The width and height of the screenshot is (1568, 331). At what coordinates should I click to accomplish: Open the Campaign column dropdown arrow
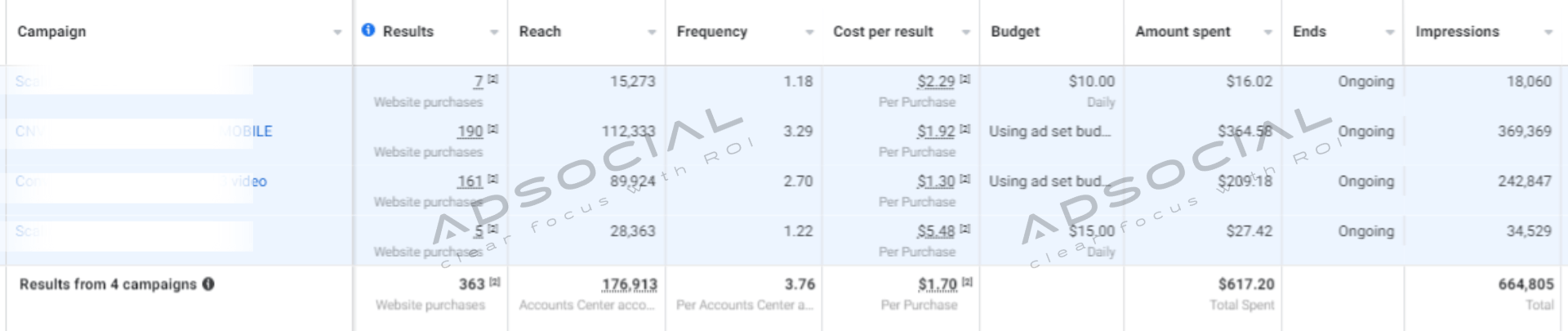pyautogui.click(x=337, y=33)
